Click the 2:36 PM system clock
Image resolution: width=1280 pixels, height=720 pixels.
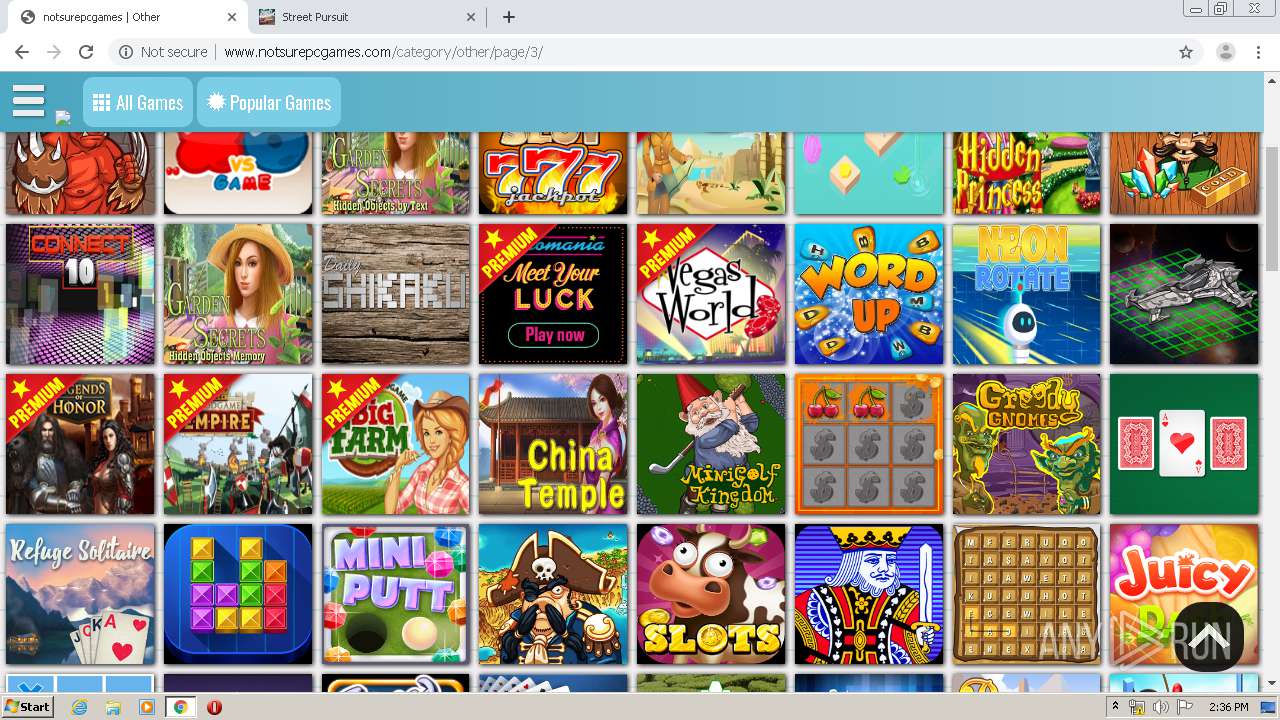click(x=1228, y=707)
